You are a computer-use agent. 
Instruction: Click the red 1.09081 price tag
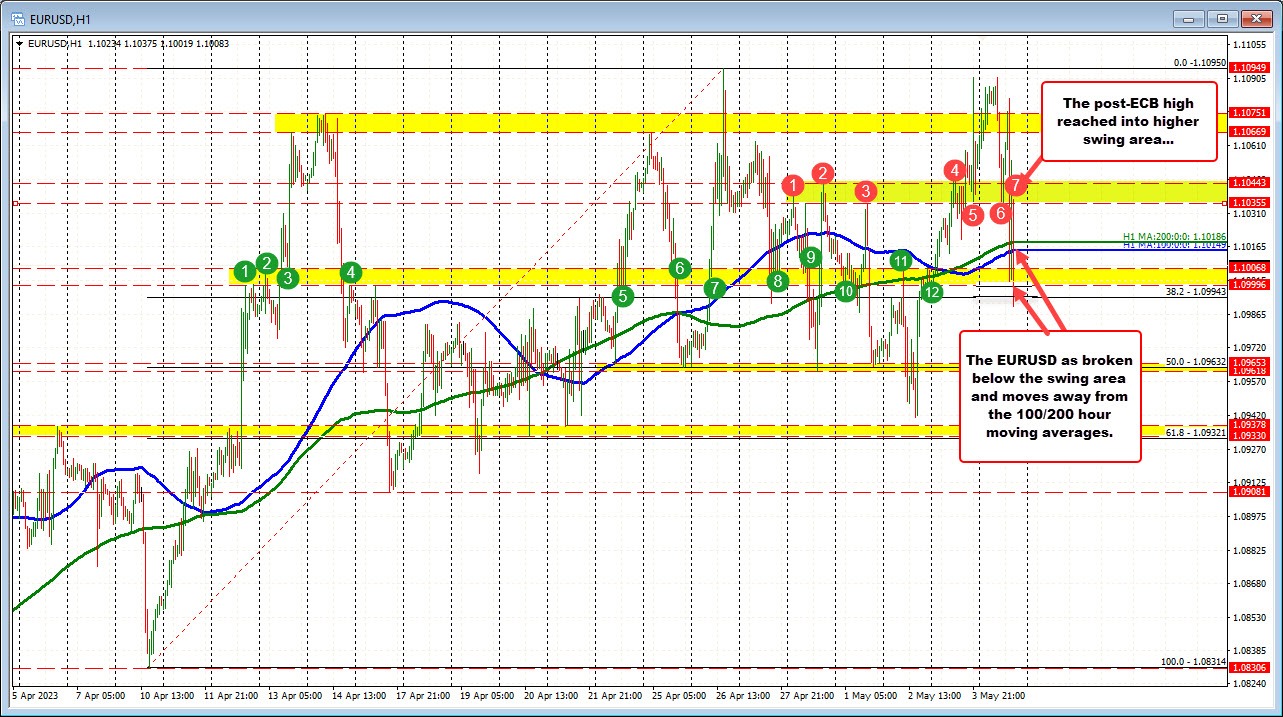[1251, 491]
